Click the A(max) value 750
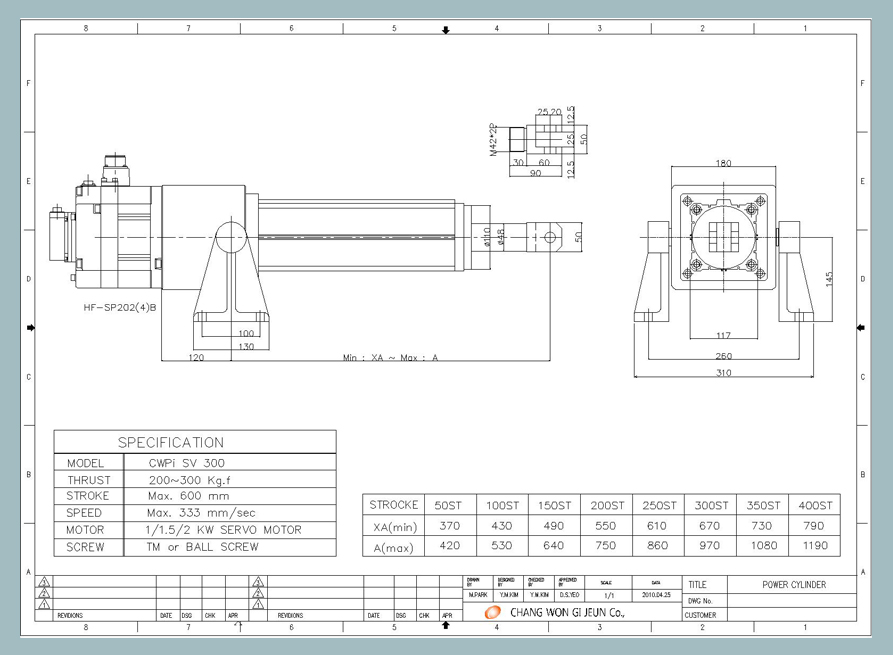This screenshot has height=655, width=893. coord(605,546)
